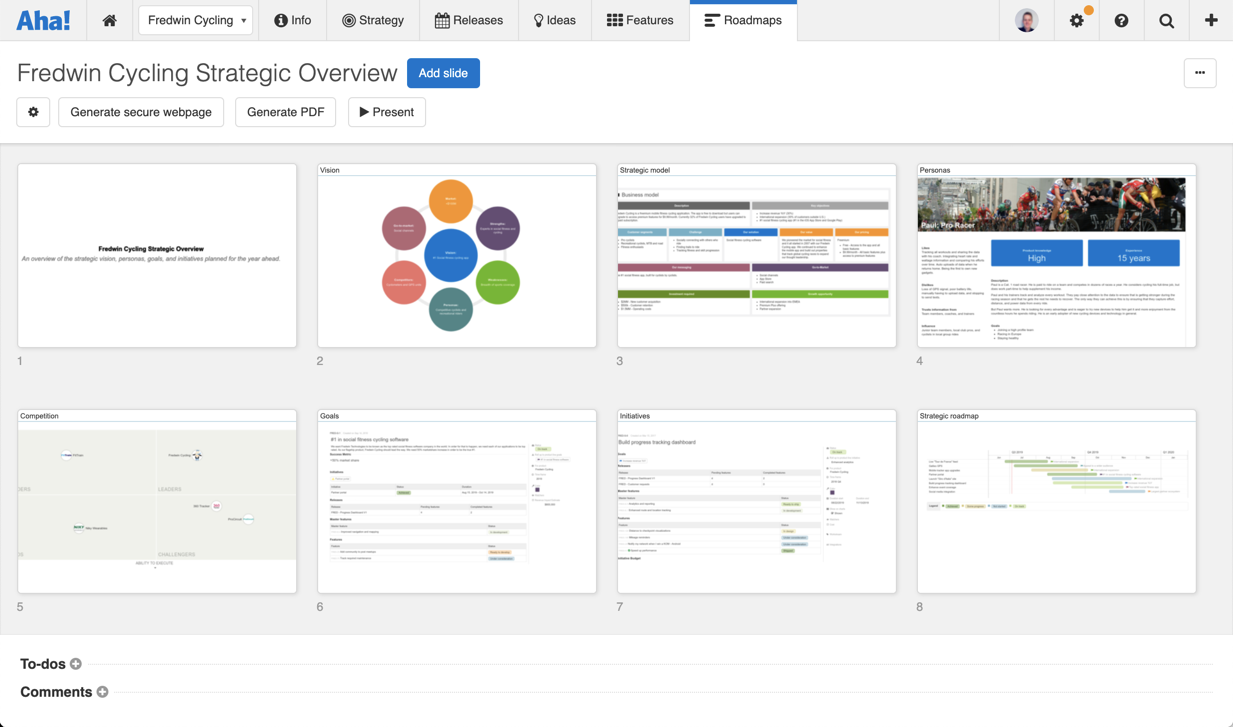The width and height of the screenshot is (1233, 727).
Task: Open the Fredwin Cycling workspace dropdown
Action: [x=196, y=20]
